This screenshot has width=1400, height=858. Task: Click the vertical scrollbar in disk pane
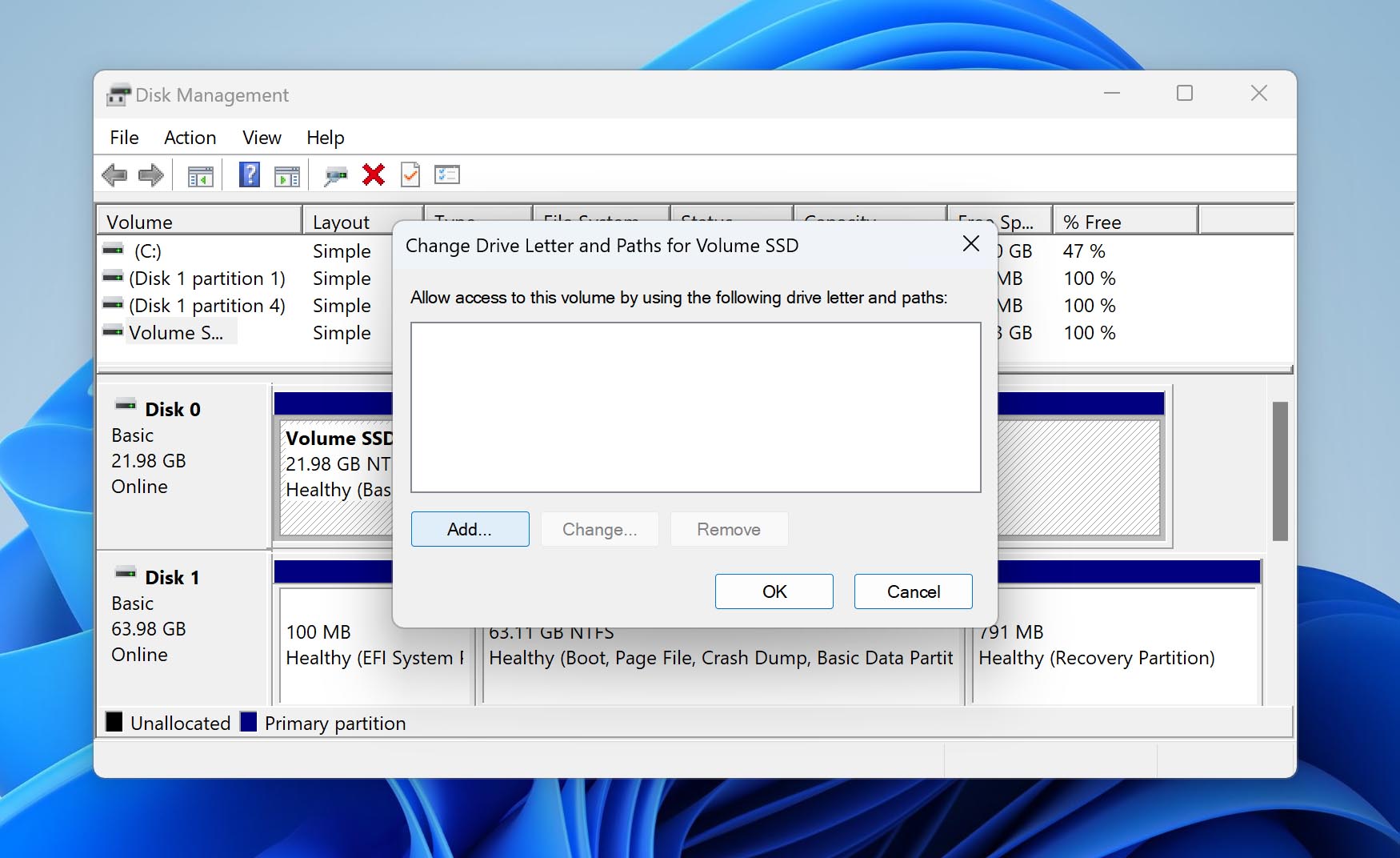(1280, 471)
